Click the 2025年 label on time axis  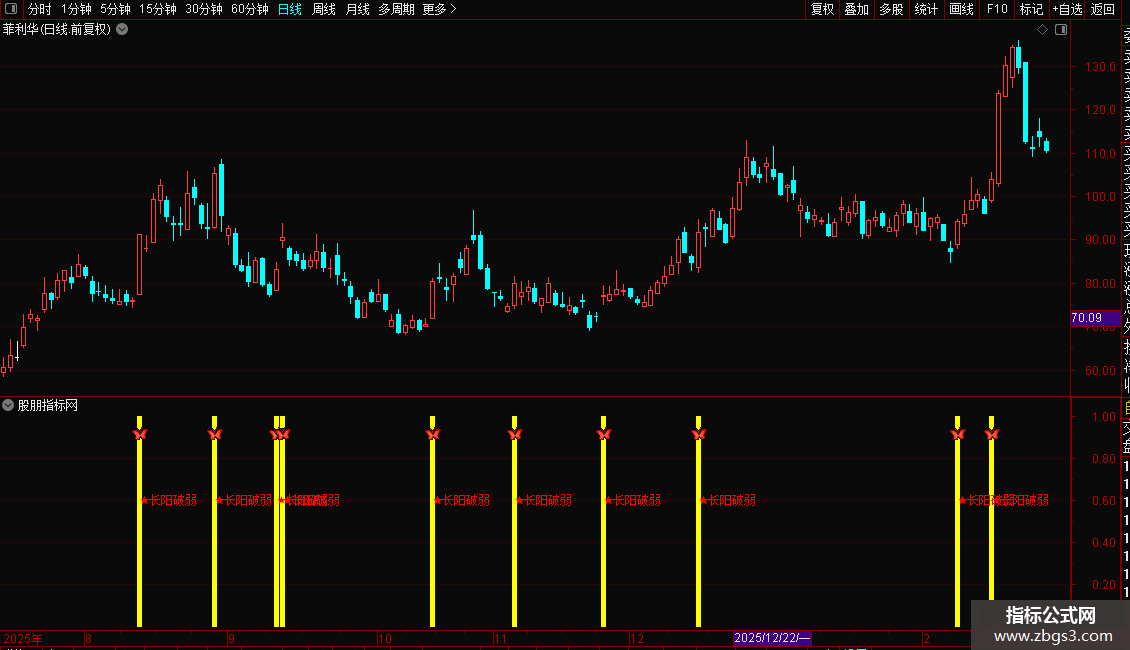pos(23,638)
